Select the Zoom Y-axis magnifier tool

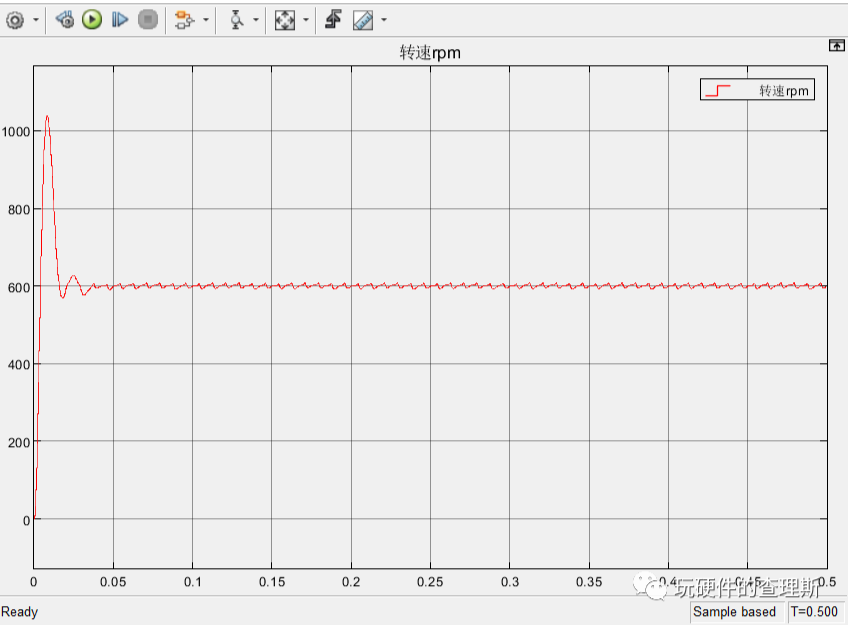pos(236,20)
